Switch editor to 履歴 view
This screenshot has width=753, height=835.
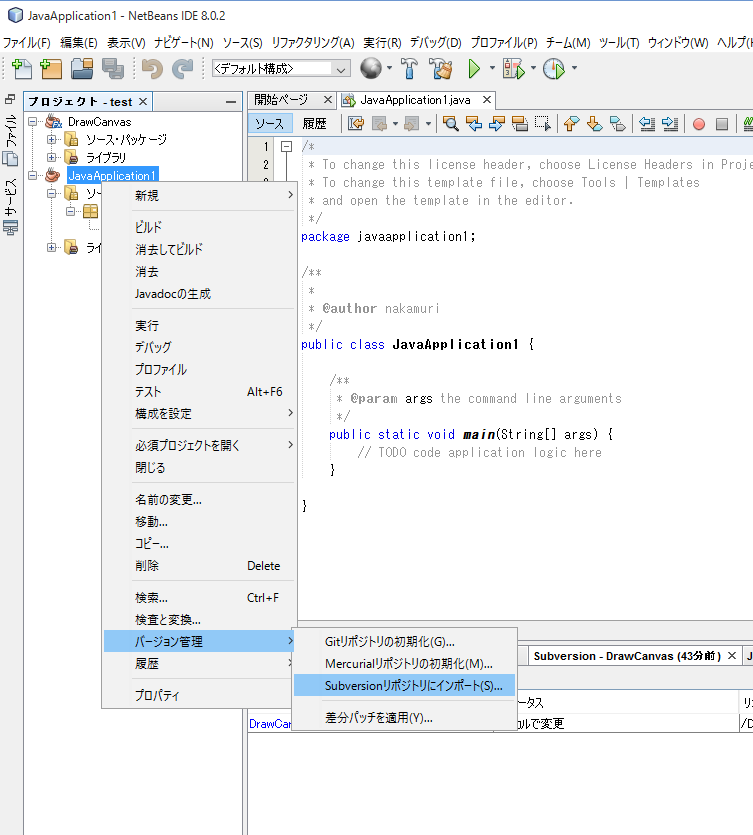coord(314,124)
